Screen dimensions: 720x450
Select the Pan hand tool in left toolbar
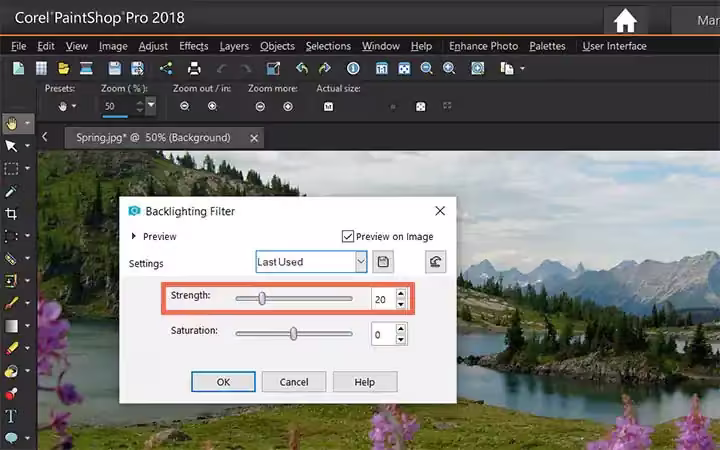[x=11, y=124]
